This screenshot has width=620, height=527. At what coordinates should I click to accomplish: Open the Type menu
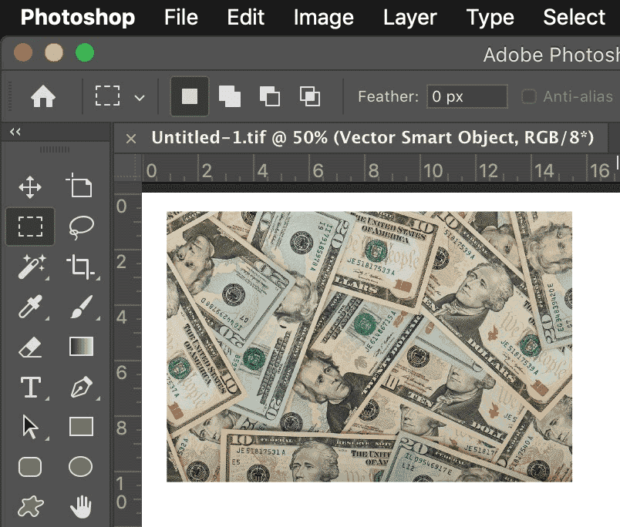point(490,18)
